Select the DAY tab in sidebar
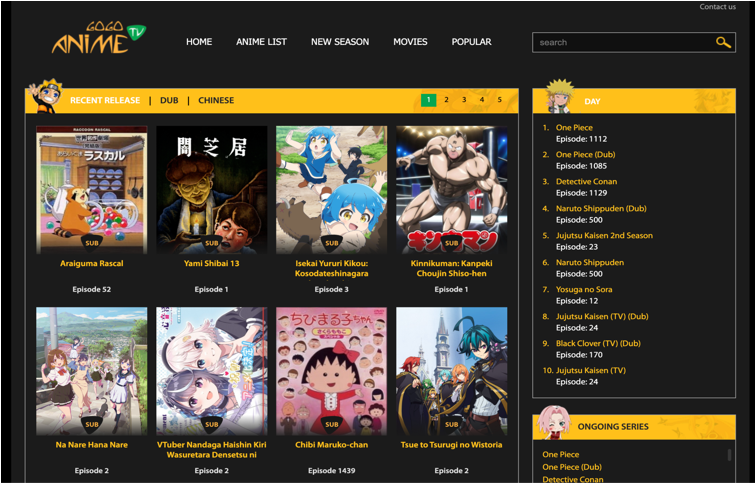 (592, 101)
